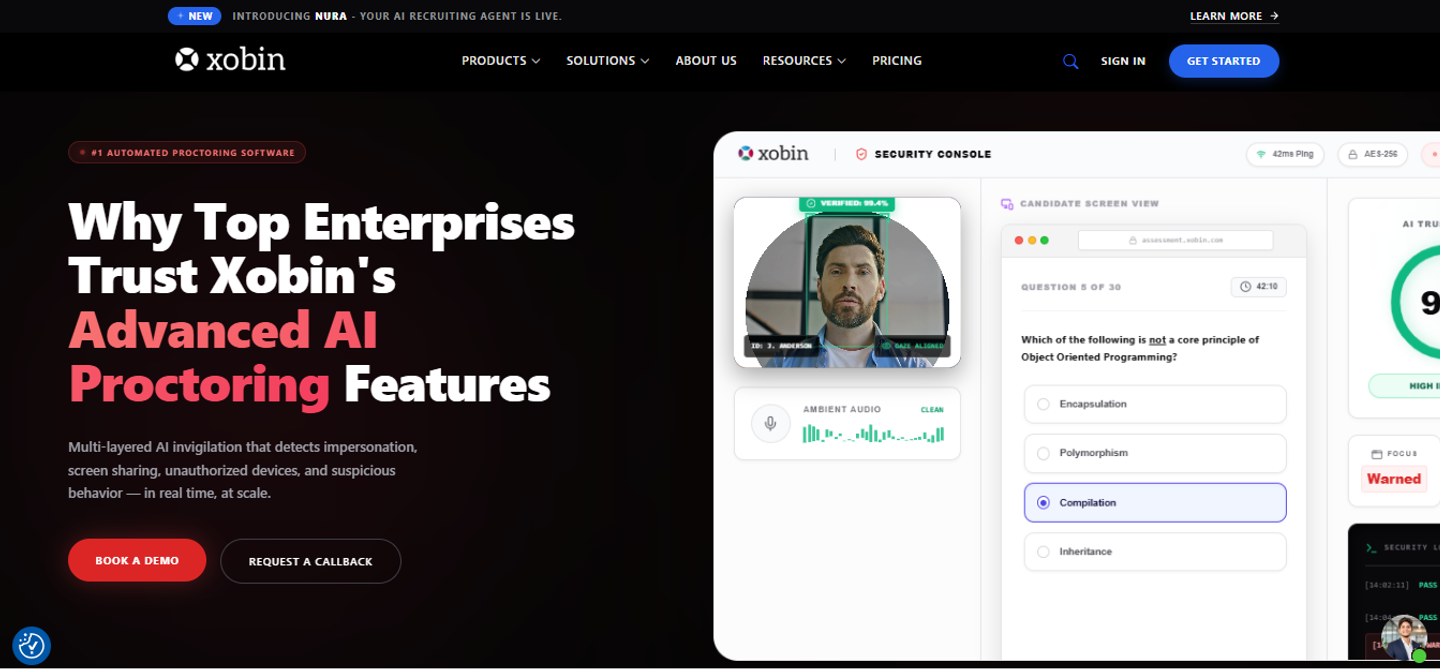The image size is (1440, 670).
Task: Click the Gaze Aligned tag on the webcam
Action: tap(912, 345)
